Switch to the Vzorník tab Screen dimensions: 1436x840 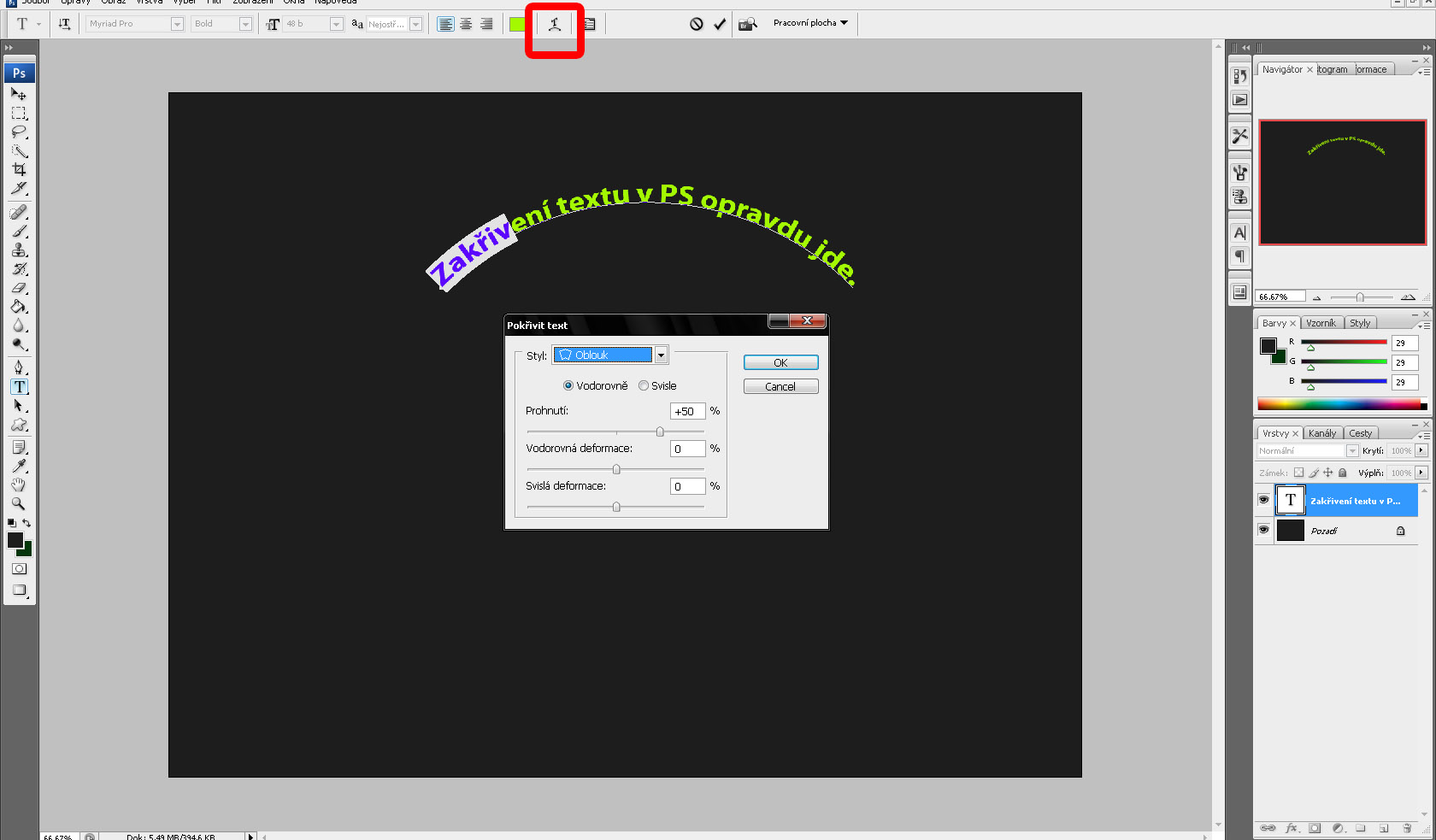[1321, 323]
